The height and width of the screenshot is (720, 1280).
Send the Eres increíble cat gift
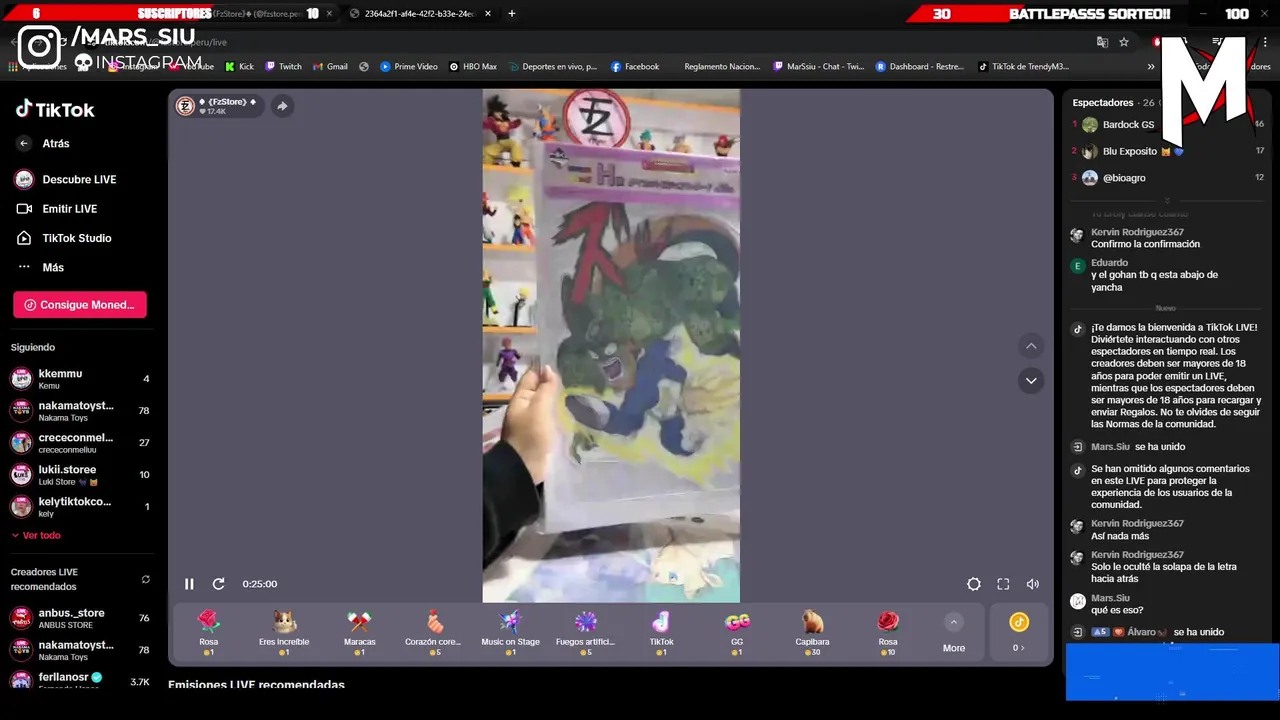tap(284, 632)
